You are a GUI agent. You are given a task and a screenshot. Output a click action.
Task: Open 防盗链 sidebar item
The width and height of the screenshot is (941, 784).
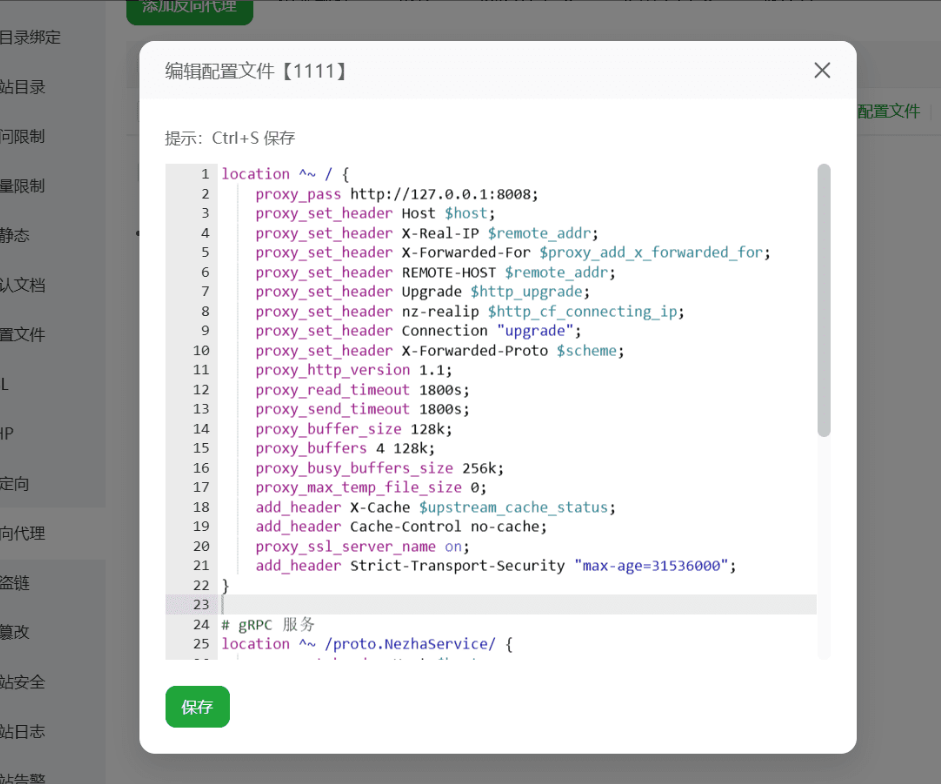pos(16,583)
